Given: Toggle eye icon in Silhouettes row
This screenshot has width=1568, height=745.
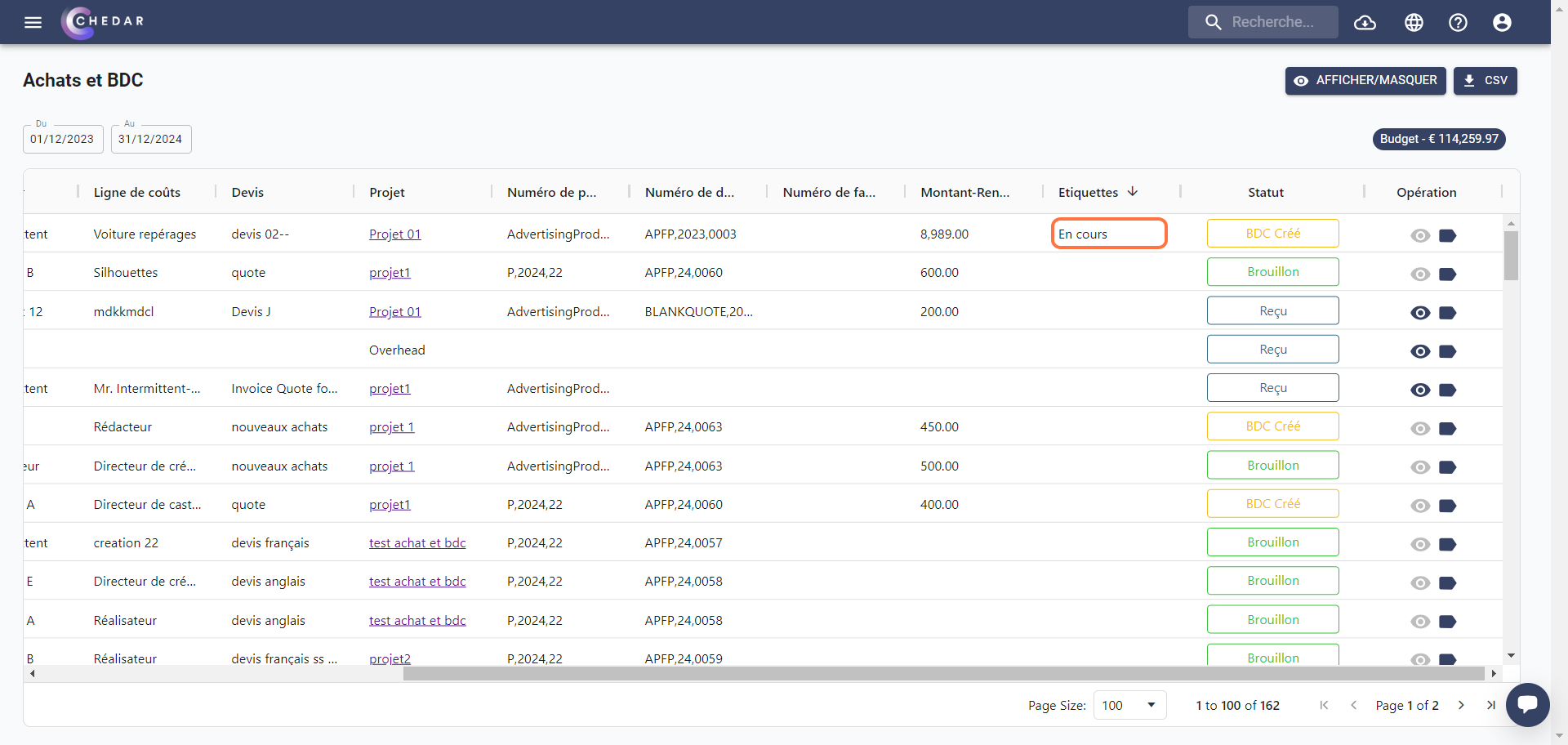Looking at the screenshot, I should click(x=1420, y=274).
